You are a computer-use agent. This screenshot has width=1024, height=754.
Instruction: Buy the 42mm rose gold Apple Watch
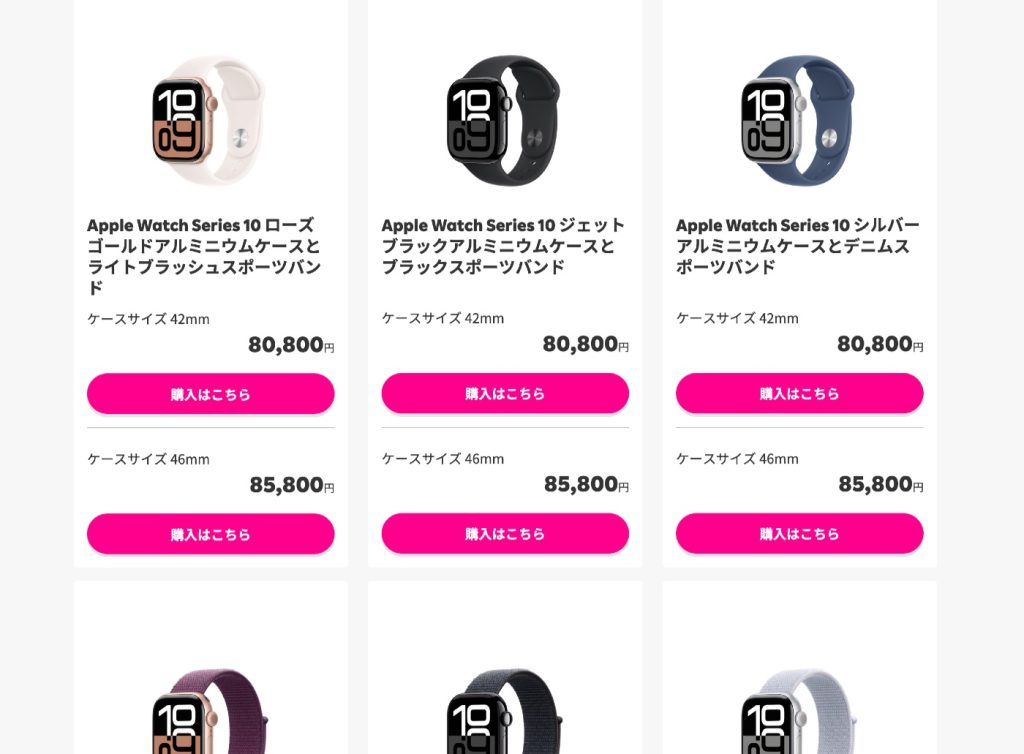[211, 394]
